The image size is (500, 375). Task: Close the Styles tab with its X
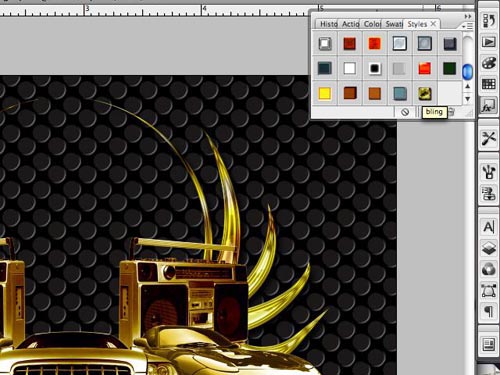(433, 24)
